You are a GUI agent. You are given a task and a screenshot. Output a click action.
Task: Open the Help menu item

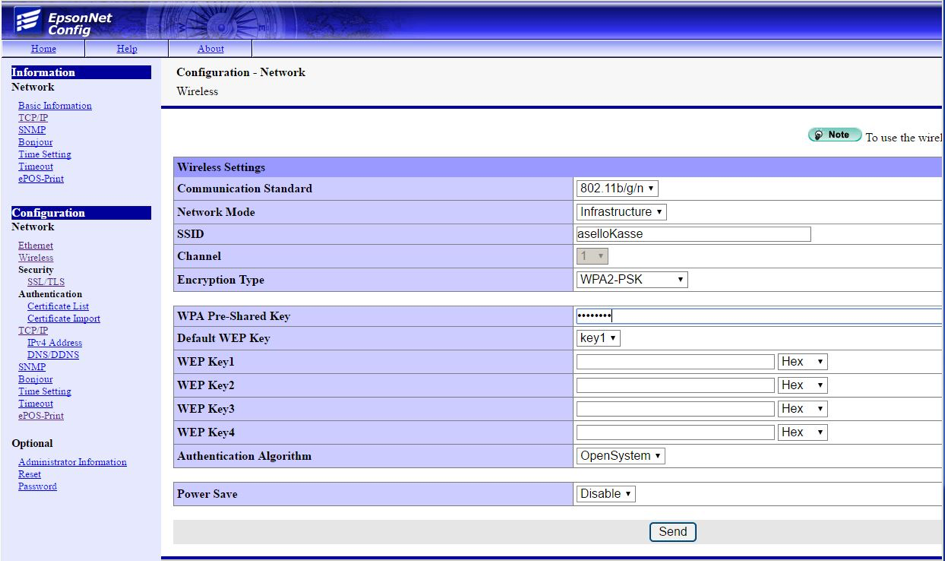[x=127, y=48]
